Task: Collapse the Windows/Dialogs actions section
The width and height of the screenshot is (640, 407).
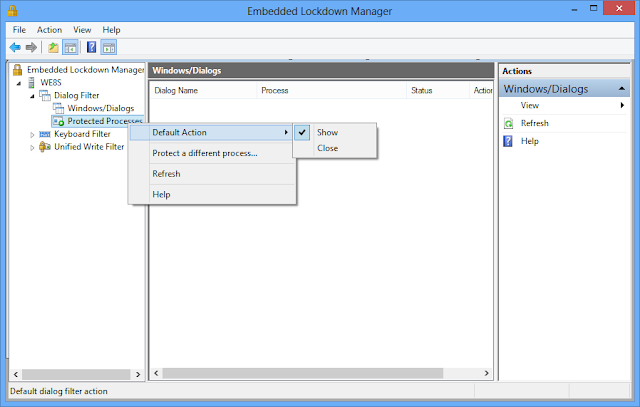Action: 622,89
